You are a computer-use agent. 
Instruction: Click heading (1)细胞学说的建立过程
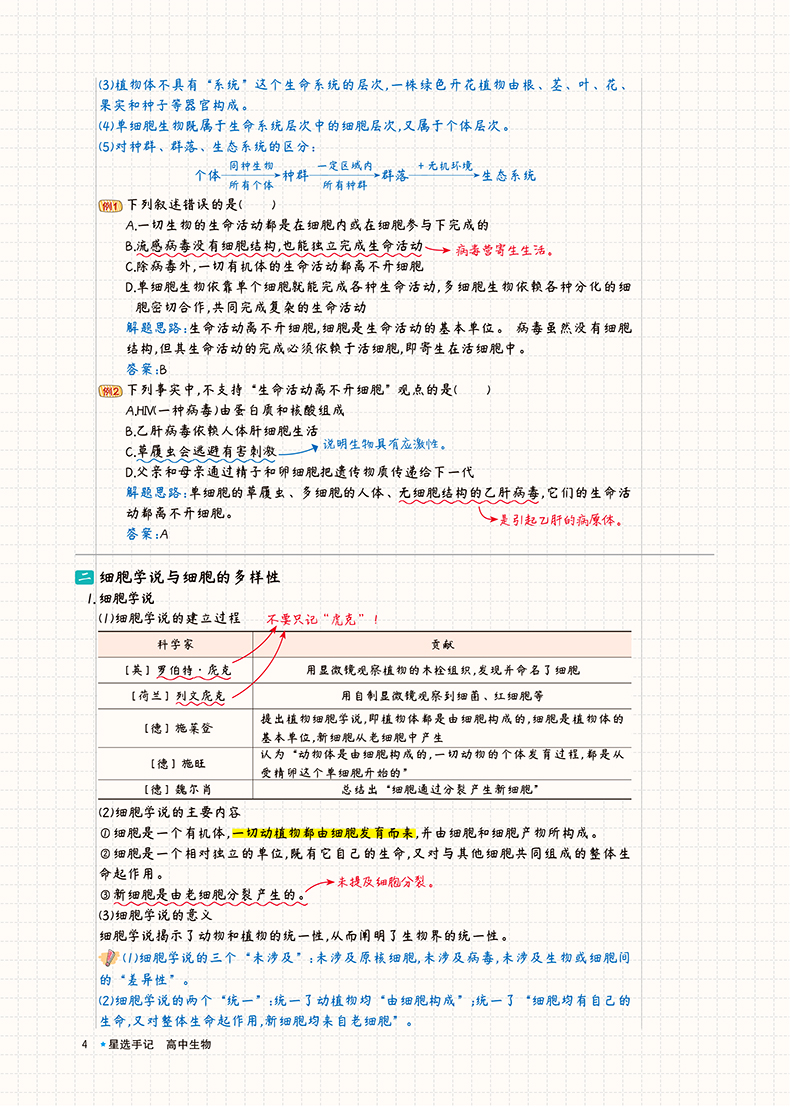point(169,618)
